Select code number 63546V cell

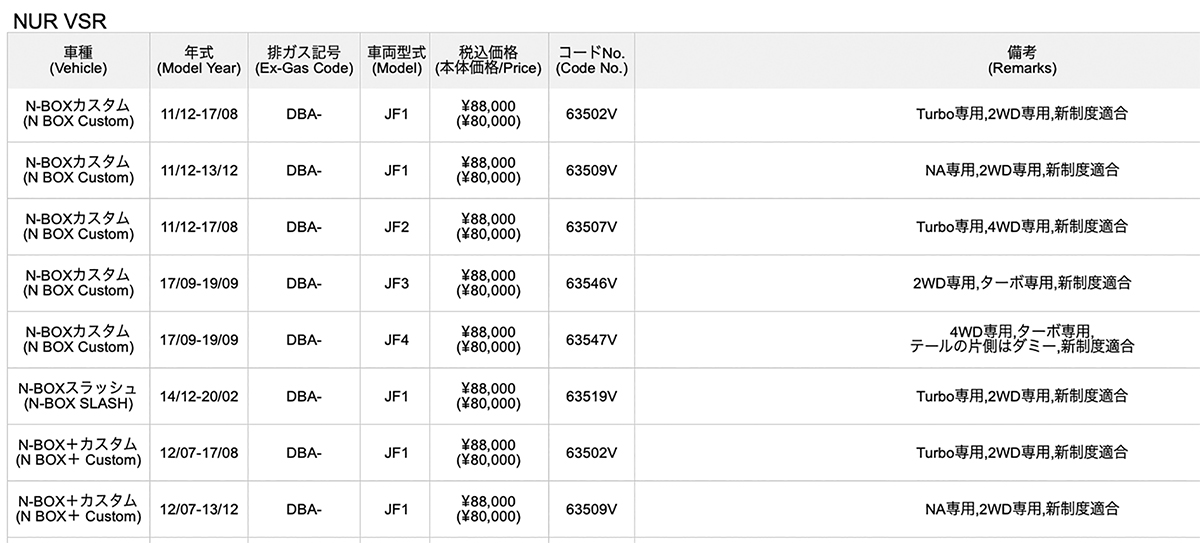click(x=591, y=283)
